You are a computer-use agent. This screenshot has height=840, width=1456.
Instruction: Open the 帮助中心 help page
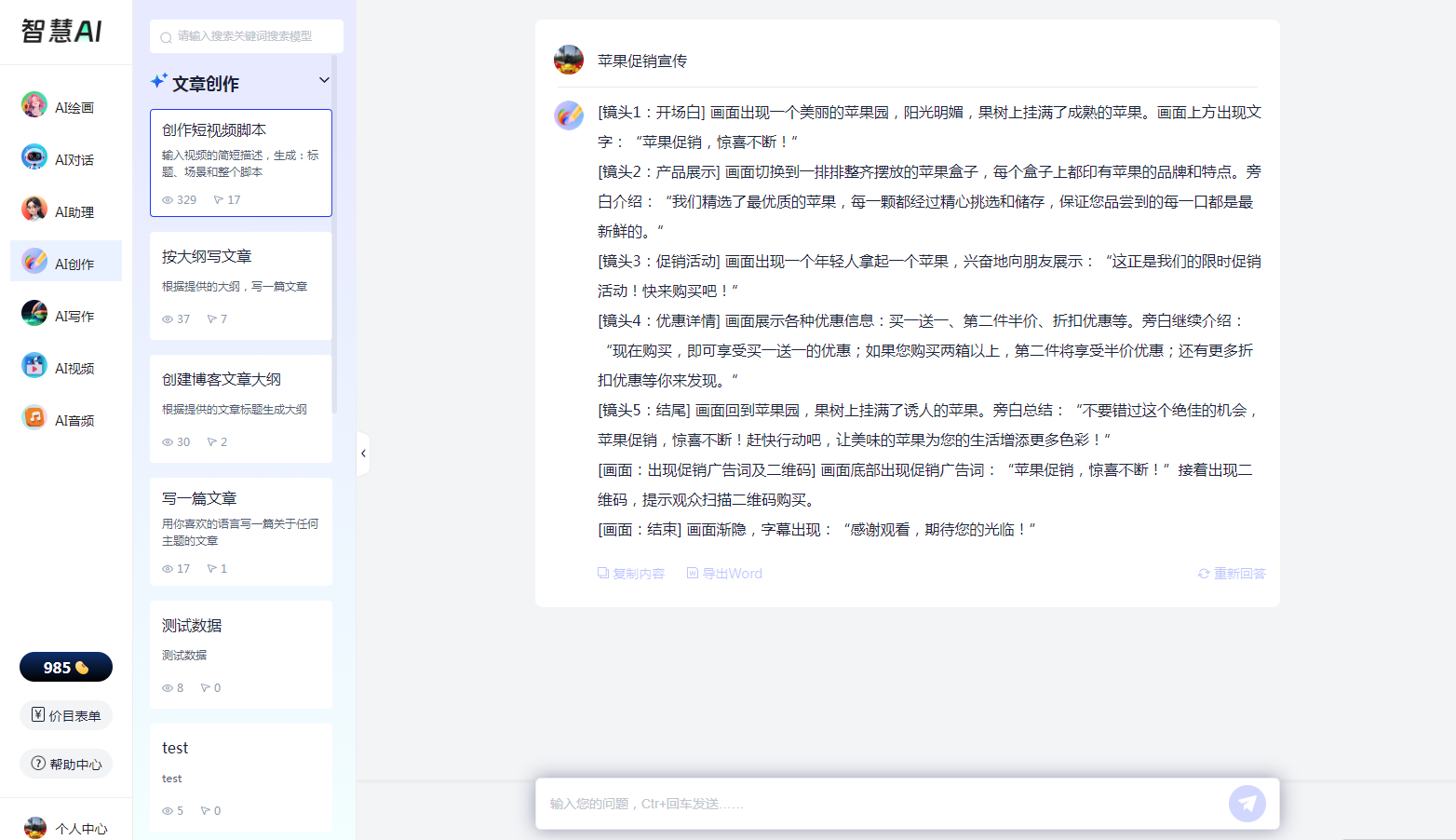65,764
